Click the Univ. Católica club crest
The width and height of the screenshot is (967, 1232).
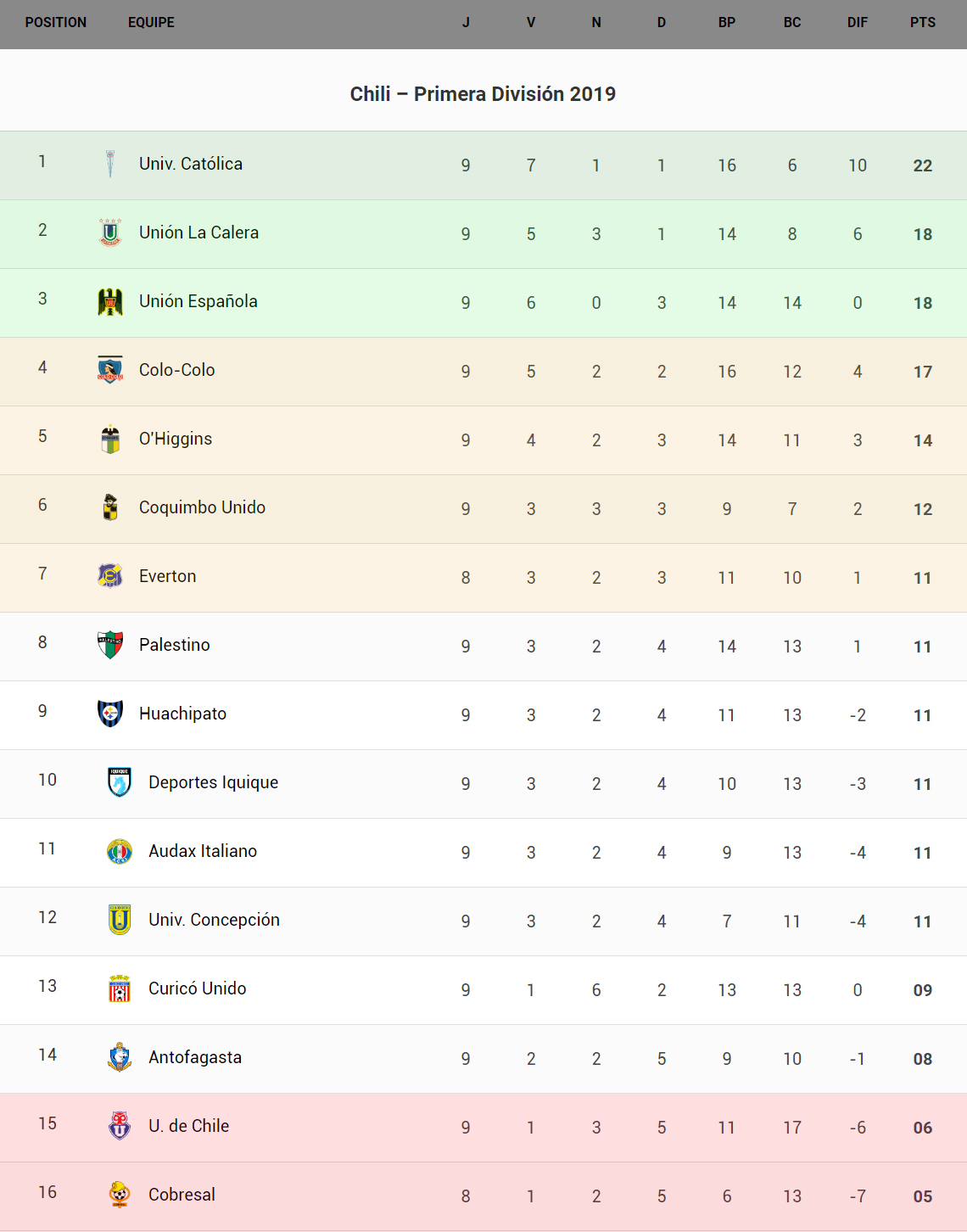coord(110,164)
